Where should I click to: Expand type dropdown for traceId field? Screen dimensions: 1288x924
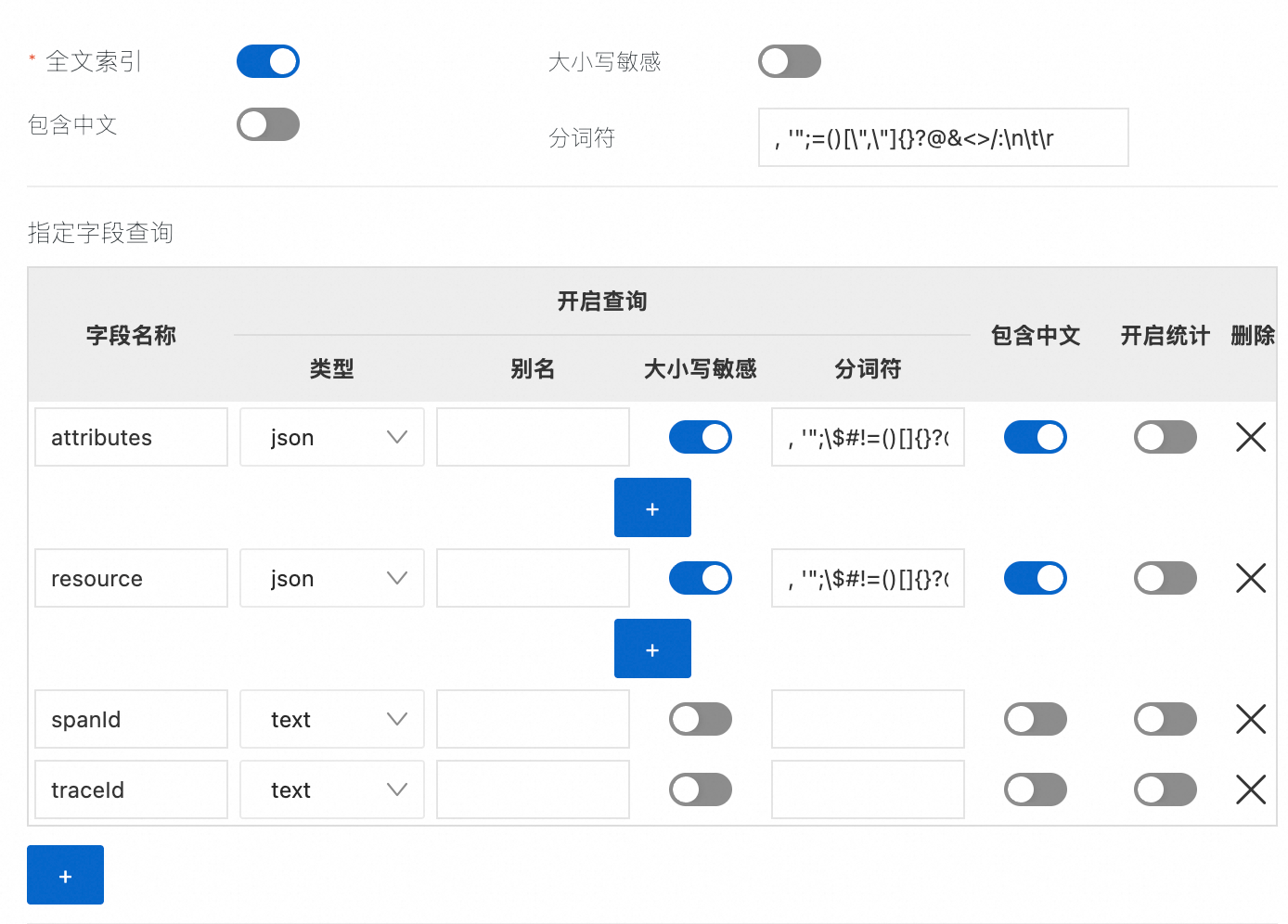click(331, 789)
